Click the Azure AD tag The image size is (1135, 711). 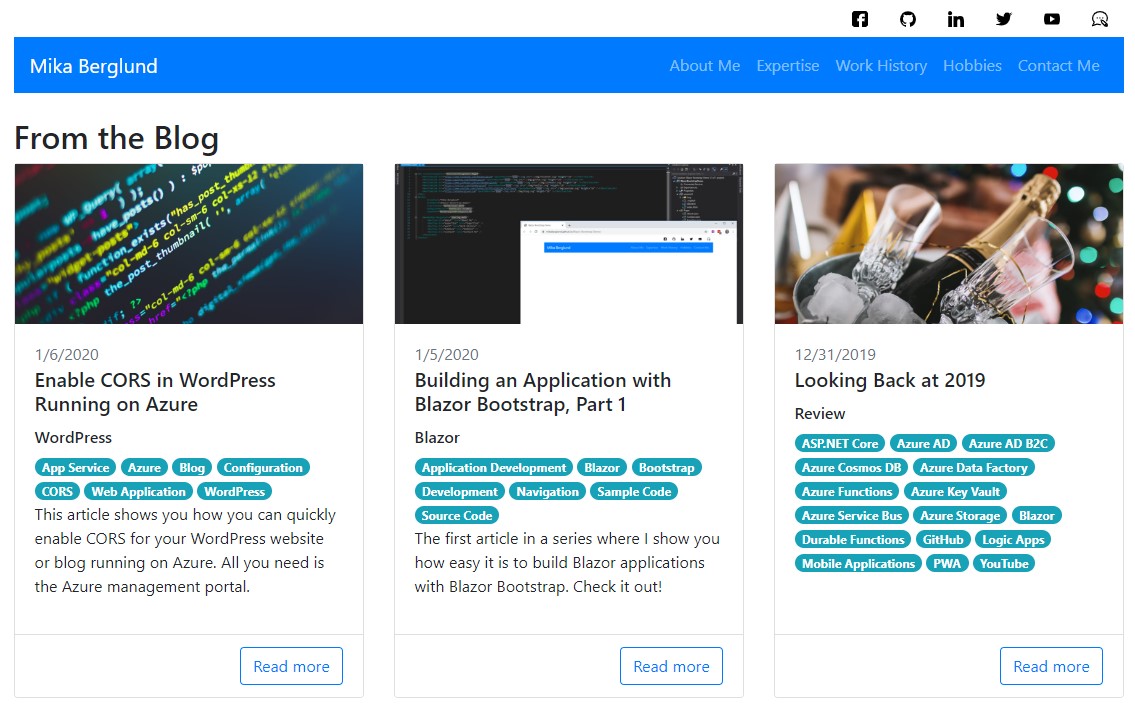[x=924, y=444]
